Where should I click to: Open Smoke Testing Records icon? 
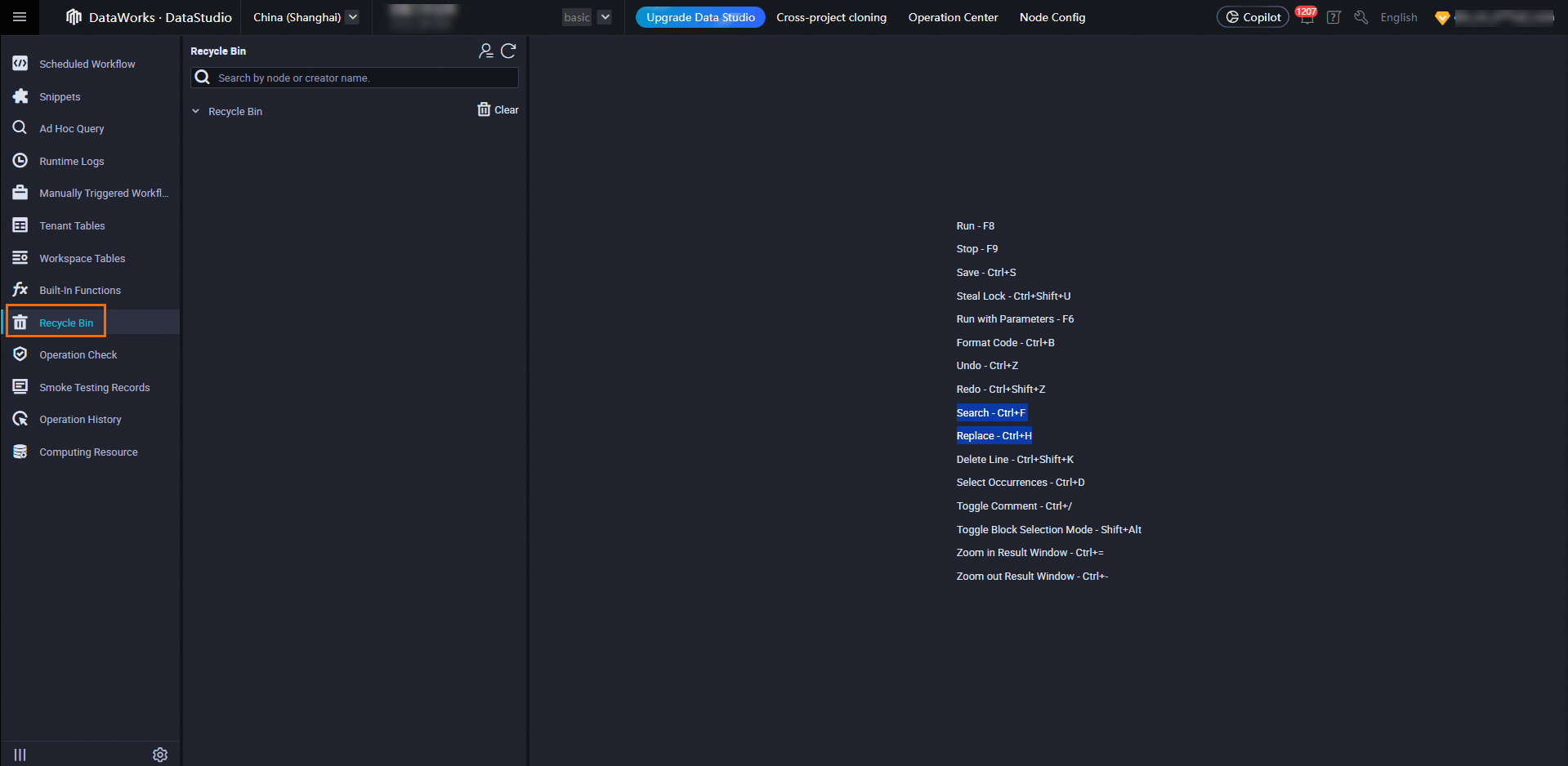(20, 387)
